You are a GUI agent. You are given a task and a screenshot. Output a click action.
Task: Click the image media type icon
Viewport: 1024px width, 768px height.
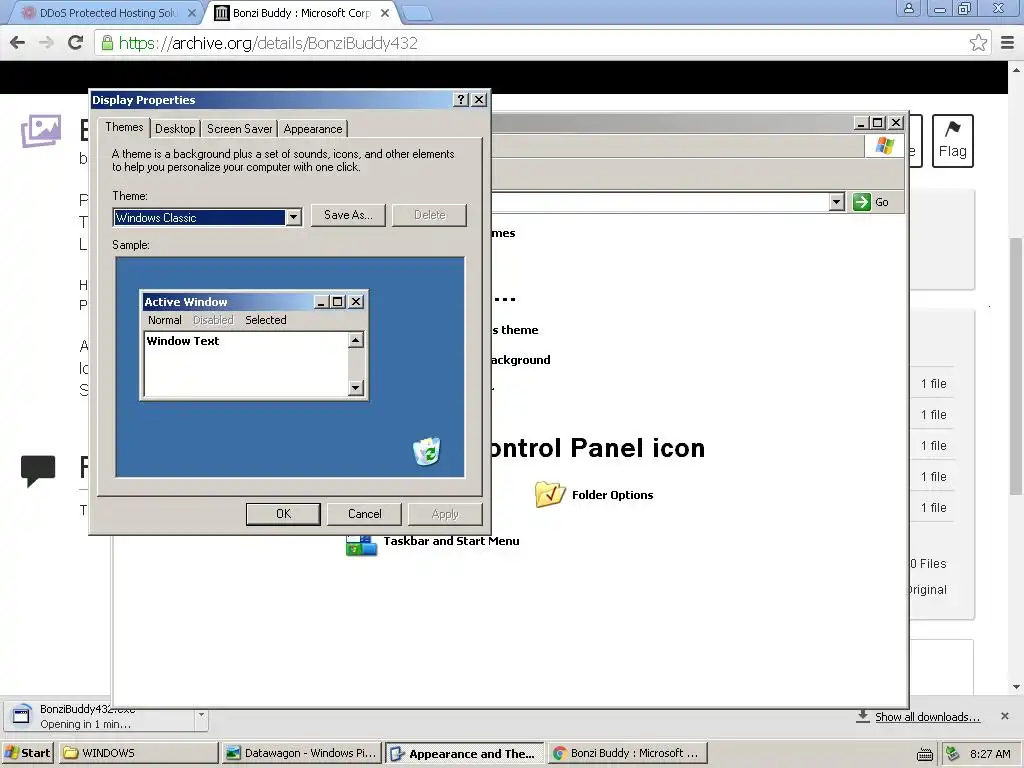[x=40, y=131]
